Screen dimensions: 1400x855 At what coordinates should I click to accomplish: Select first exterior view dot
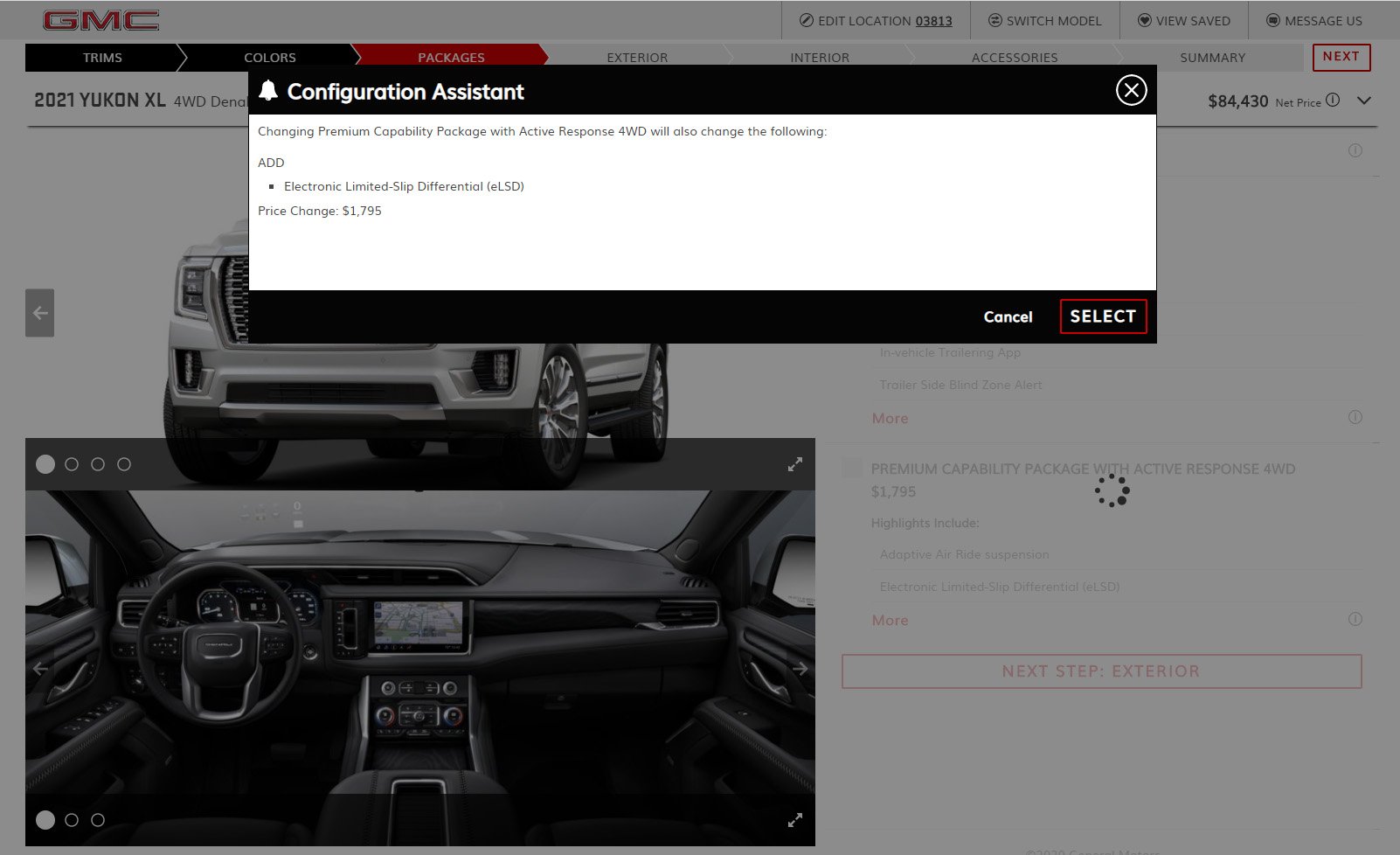45,464
